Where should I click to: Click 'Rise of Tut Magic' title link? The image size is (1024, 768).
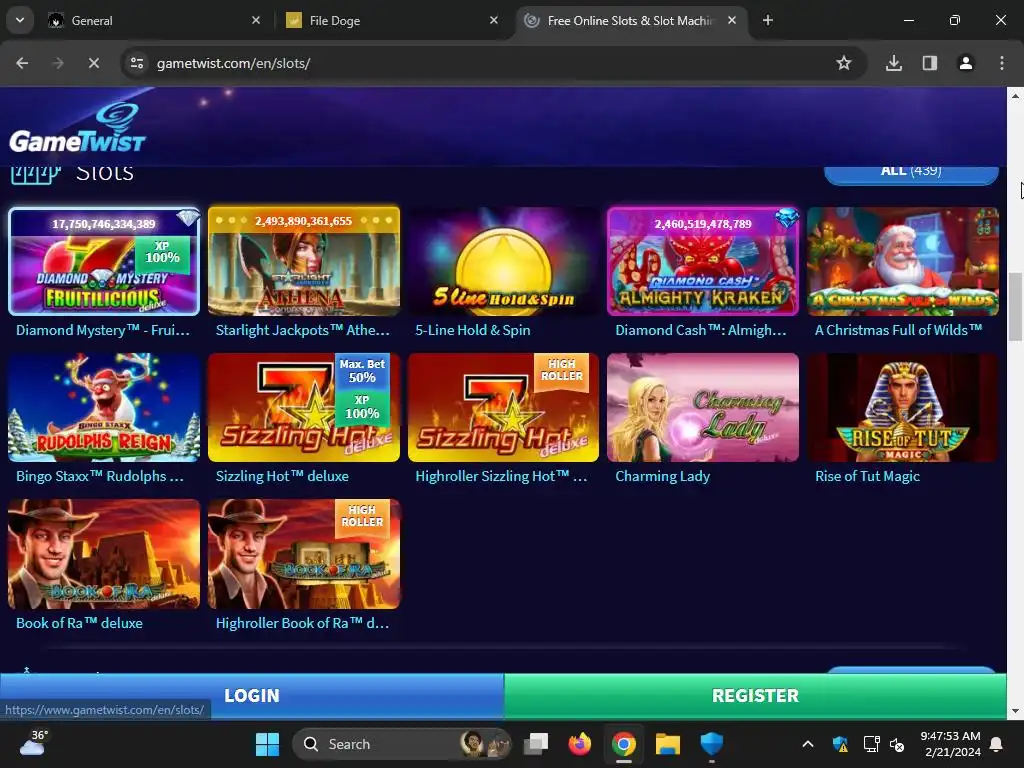click(867, 477)
